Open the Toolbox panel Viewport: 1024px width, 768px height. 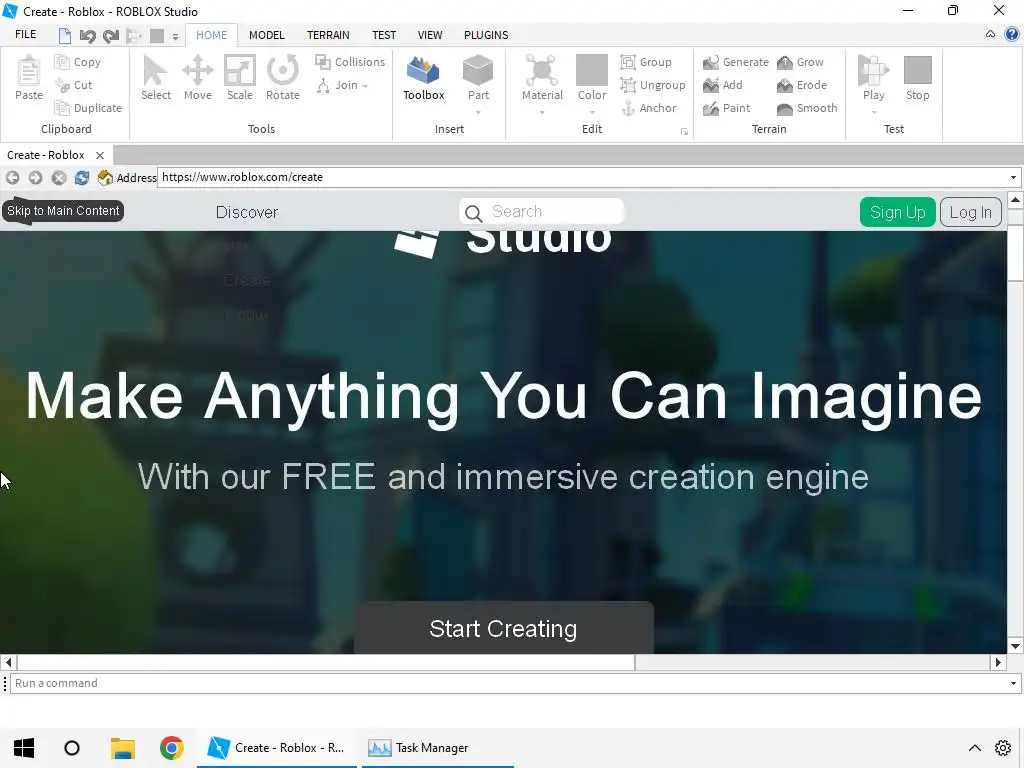click(423, 78)
